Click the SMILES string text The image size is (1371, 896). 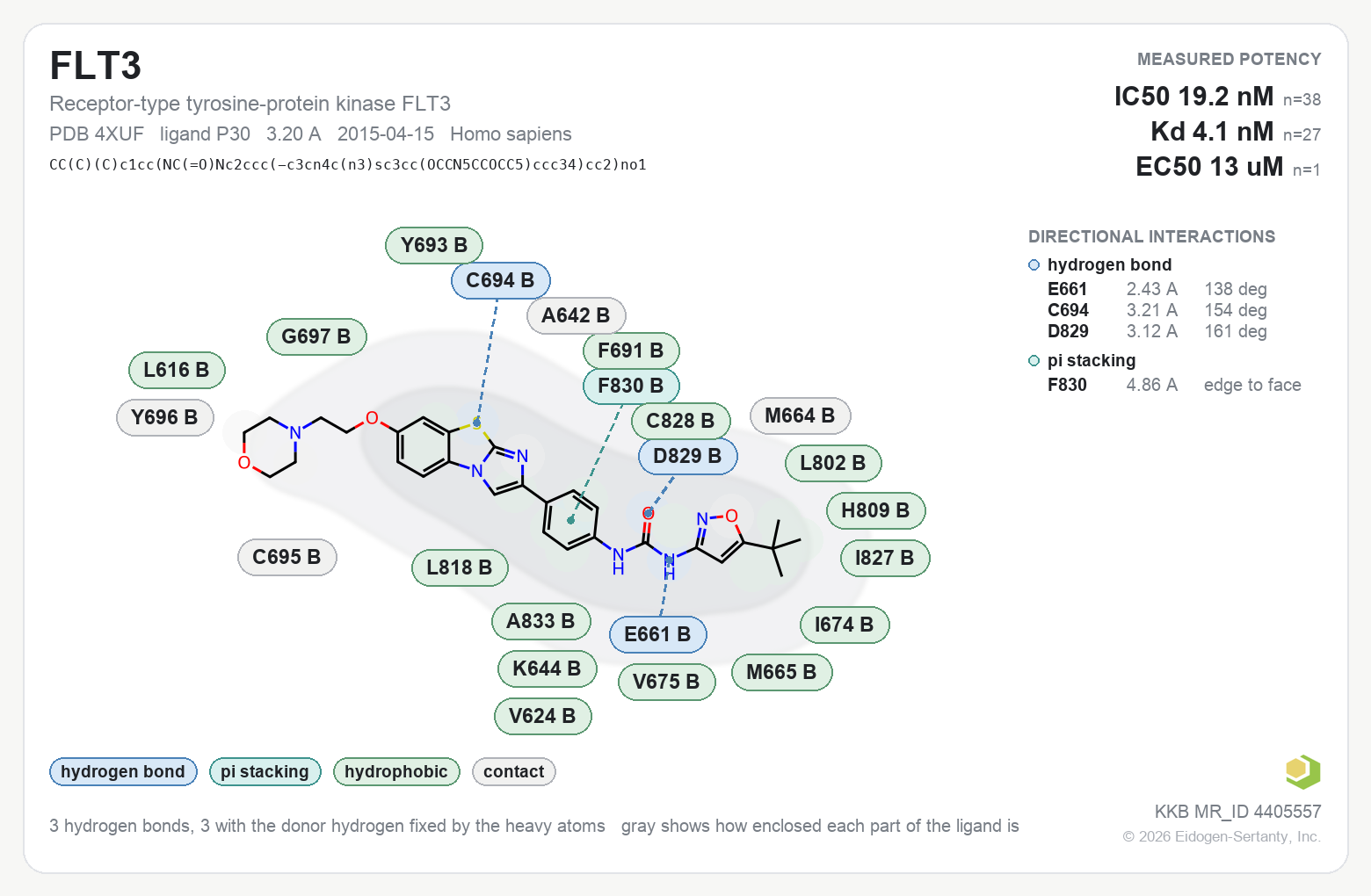click(348, 164)
